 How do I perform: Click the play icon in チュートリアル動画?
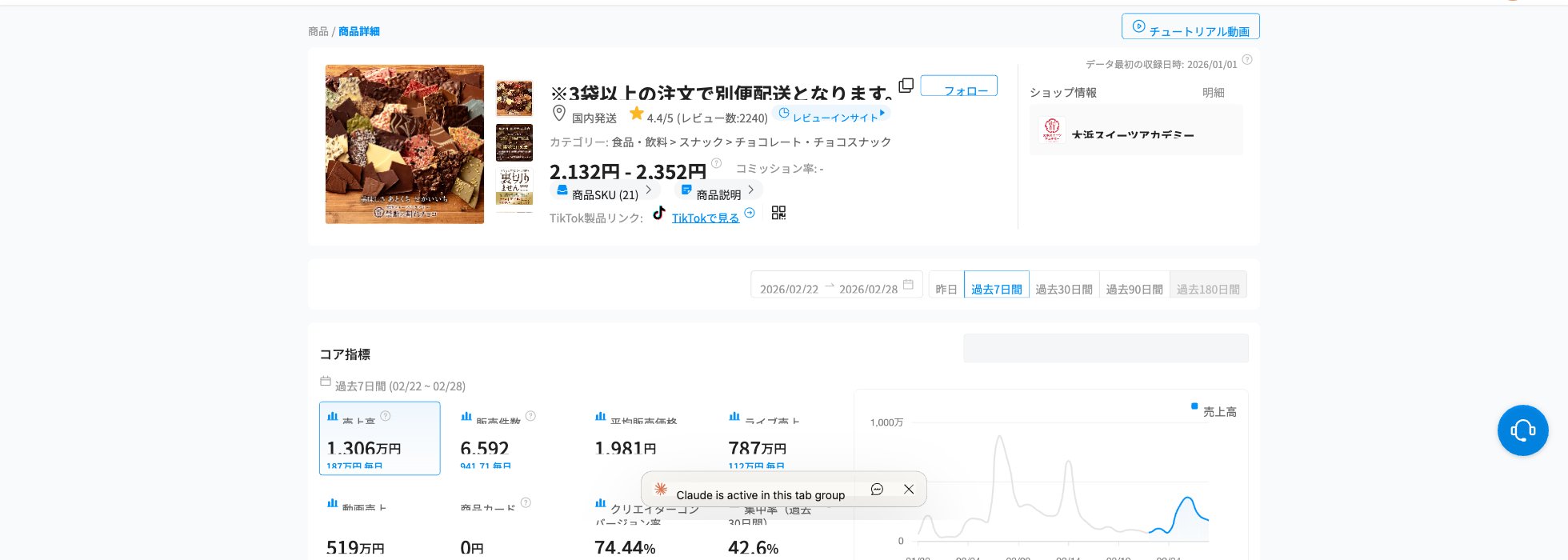tap(1138, 26)
